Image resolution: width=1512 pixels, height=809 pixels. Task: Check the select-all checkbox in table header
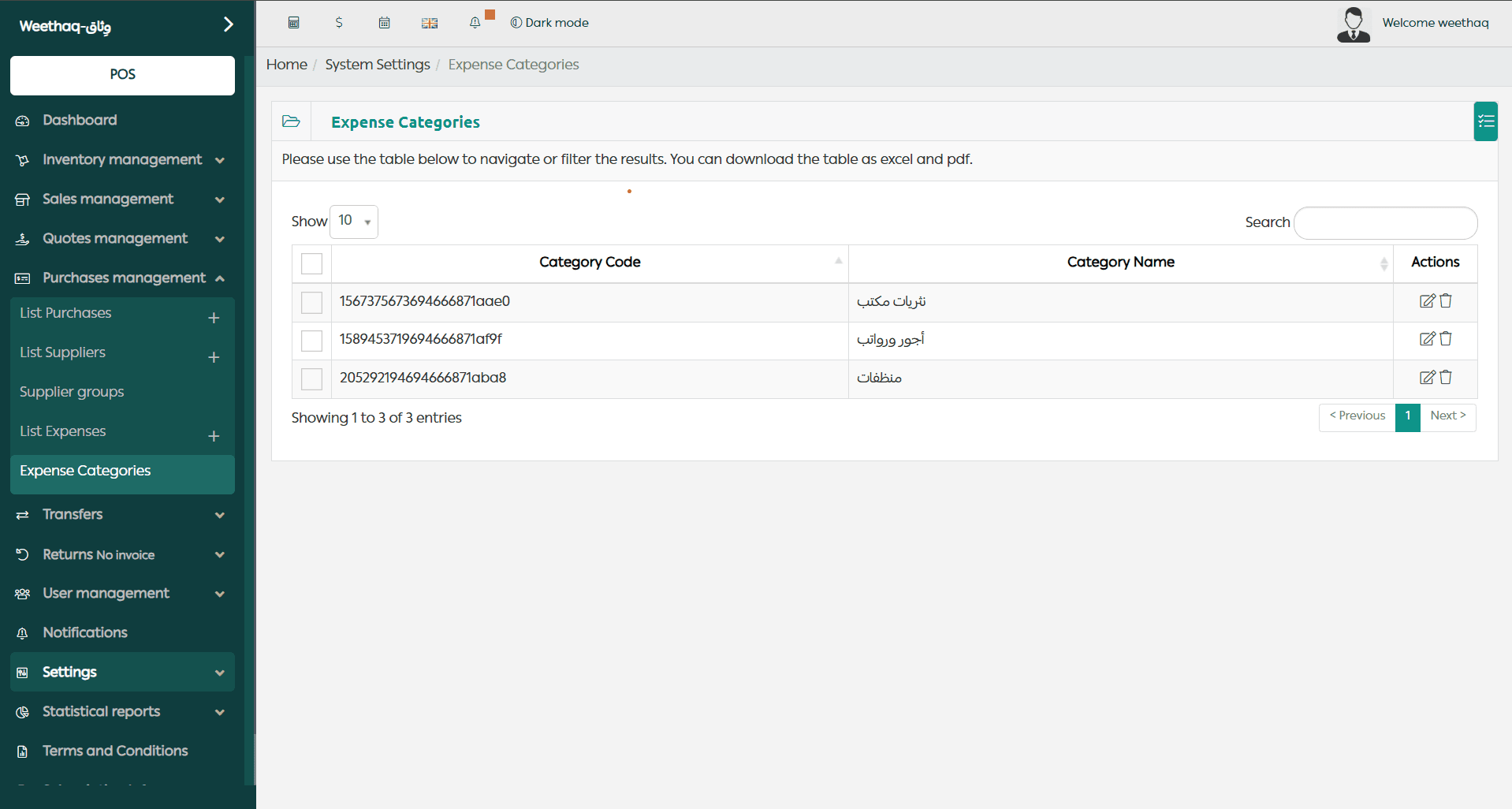click(x=312, y=263)
